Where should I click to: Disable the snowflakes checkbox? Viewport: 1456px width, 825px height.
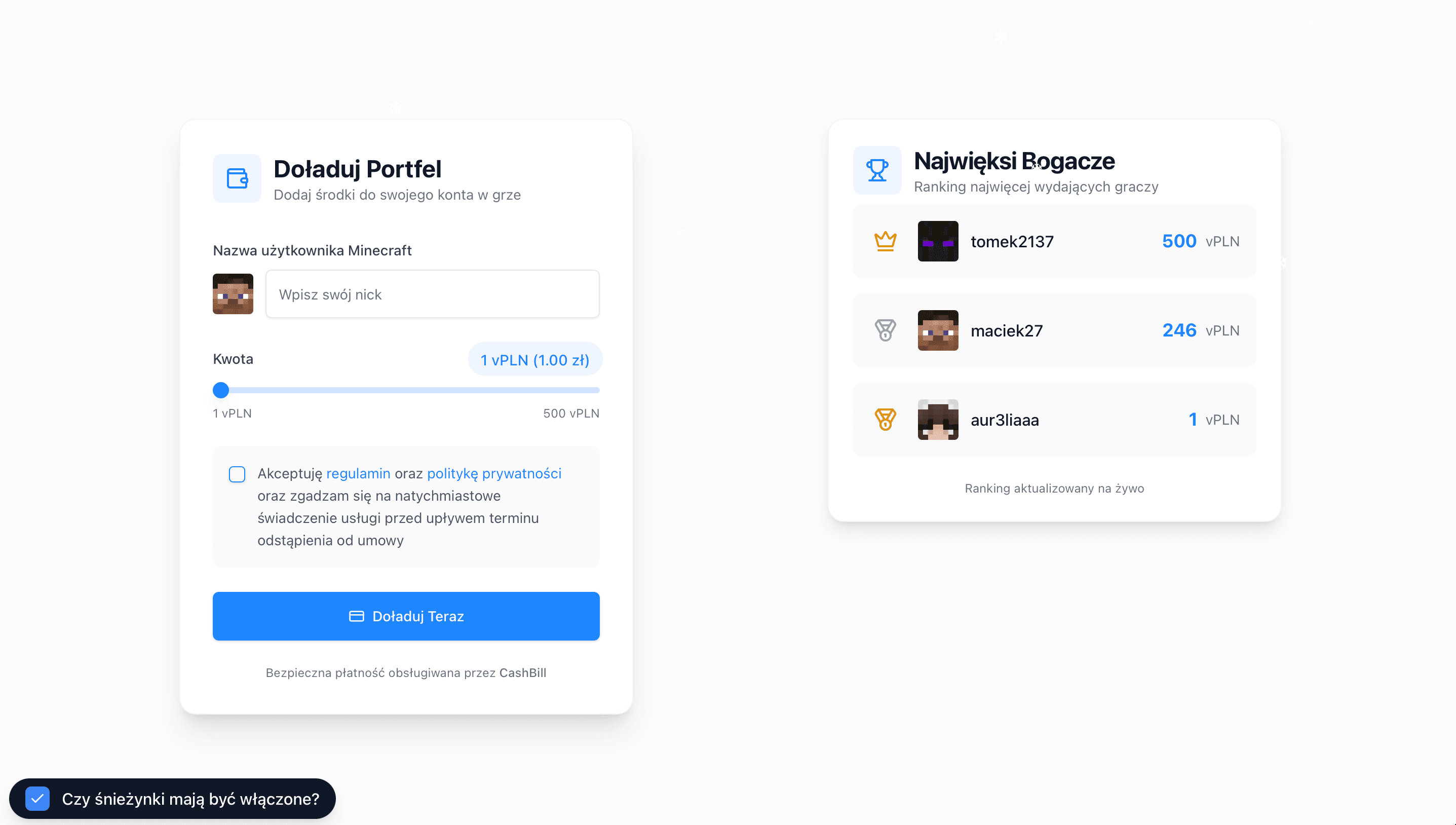(37, 799)
